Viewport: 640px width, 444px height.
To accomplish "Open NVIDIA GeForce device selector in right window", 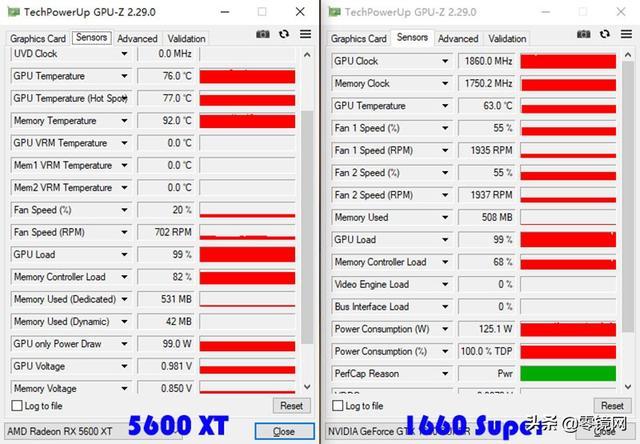I will pos(414,431).
